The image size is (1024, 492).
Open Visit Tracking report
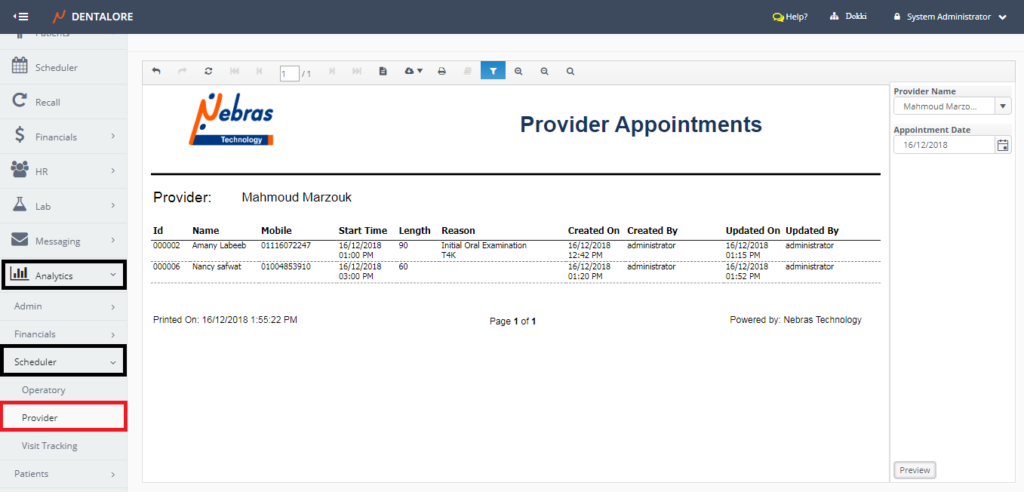49,446
